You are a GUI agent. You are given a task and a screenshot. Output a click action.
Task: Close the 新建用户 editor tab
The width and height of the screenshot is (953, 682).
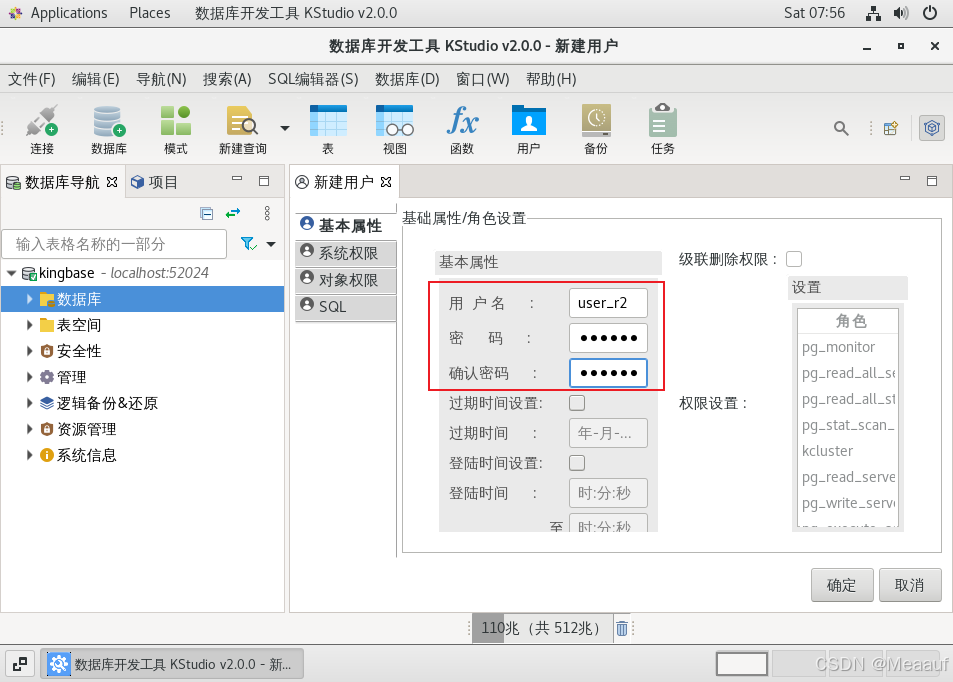tap(386, 182)
